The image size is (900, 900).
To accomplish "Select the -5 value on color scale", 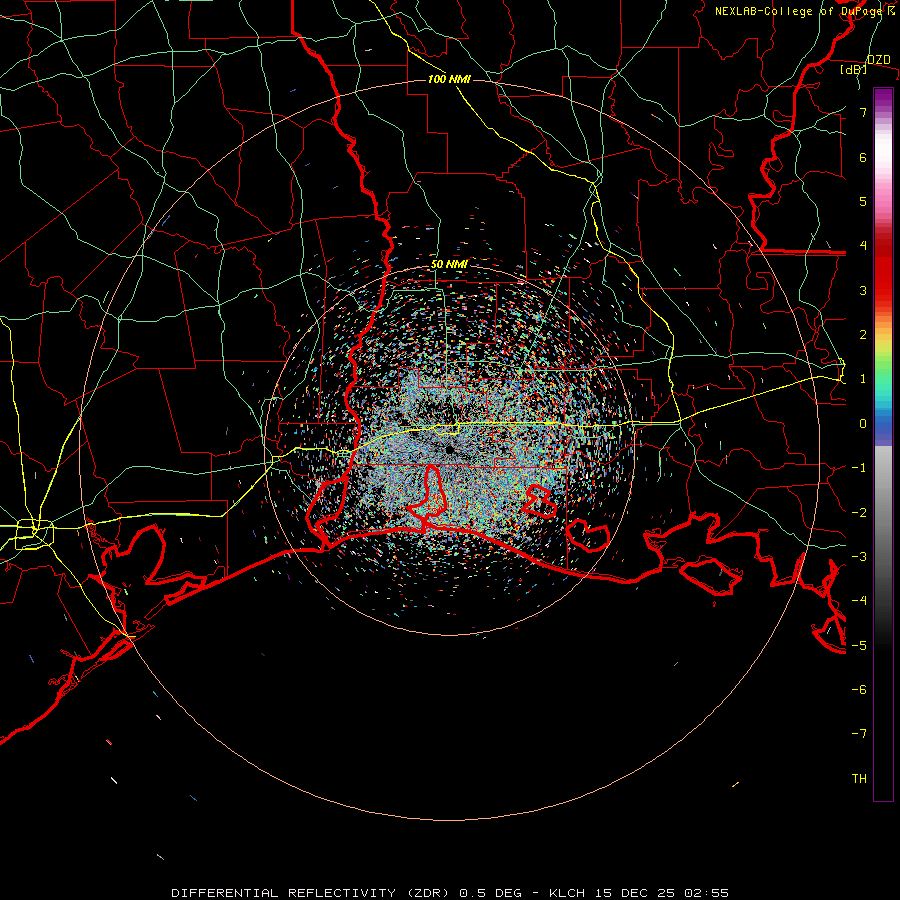I will click(859, 646).
